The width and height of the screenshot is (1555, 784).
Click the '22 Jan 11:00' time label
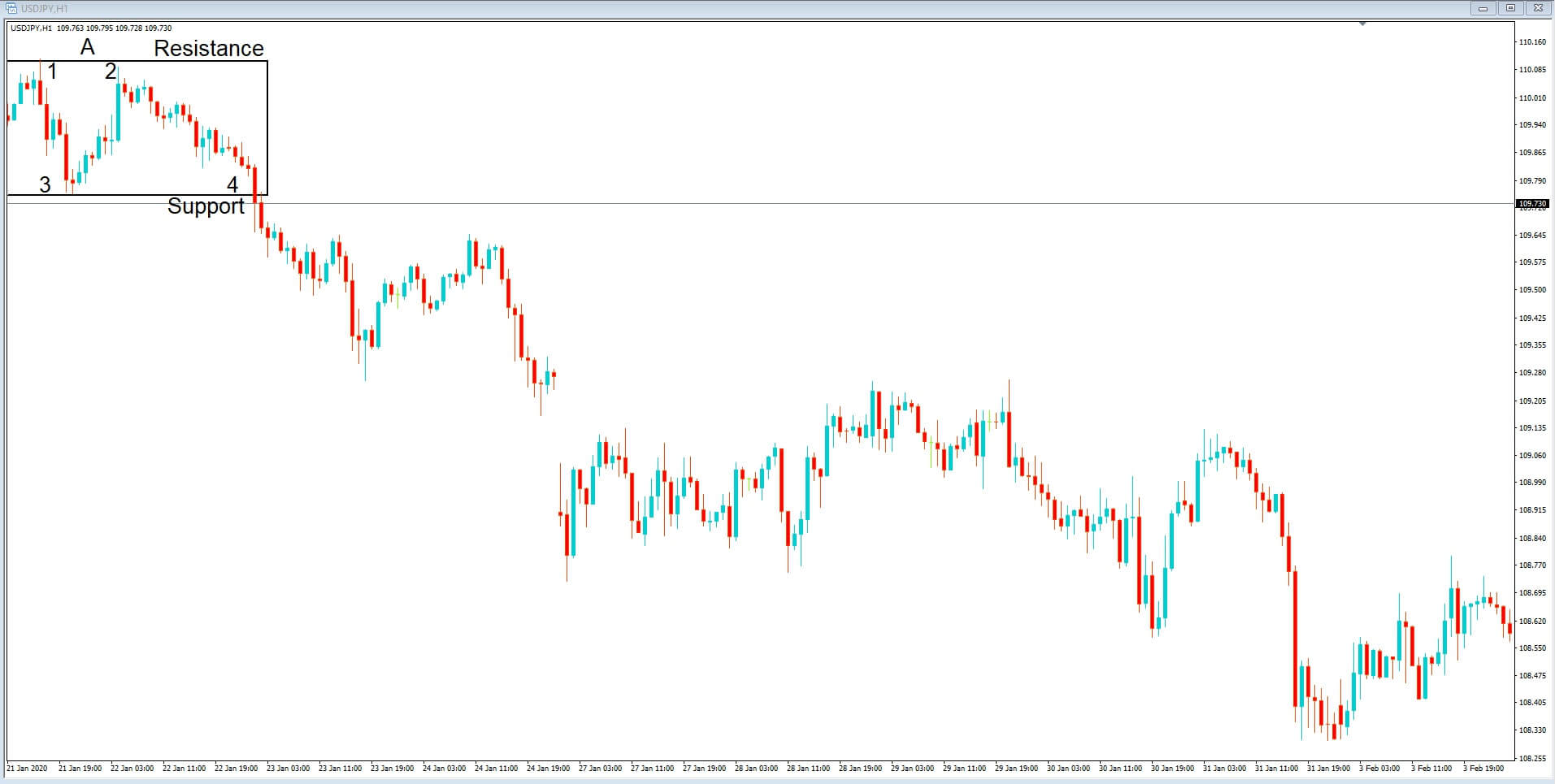click(184, 769)
